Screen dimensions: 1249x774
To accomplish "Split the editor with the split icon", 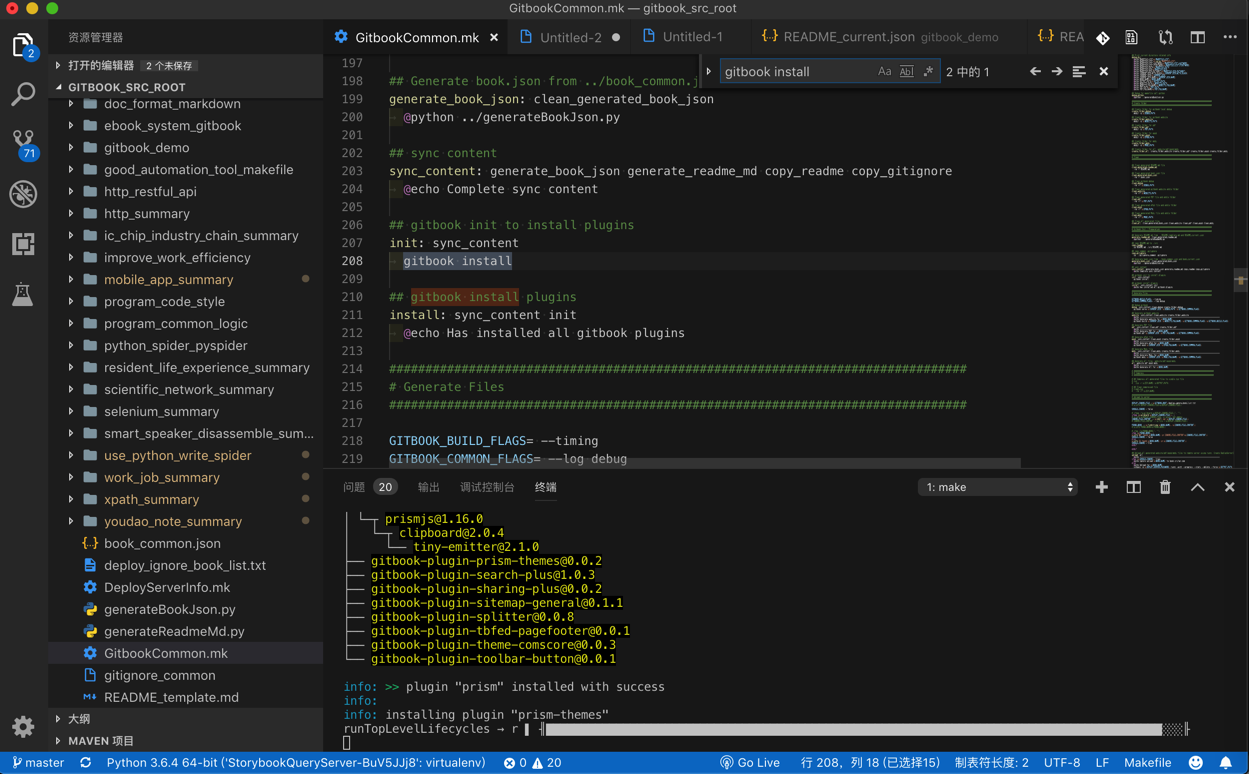I will coord(1197,37).
